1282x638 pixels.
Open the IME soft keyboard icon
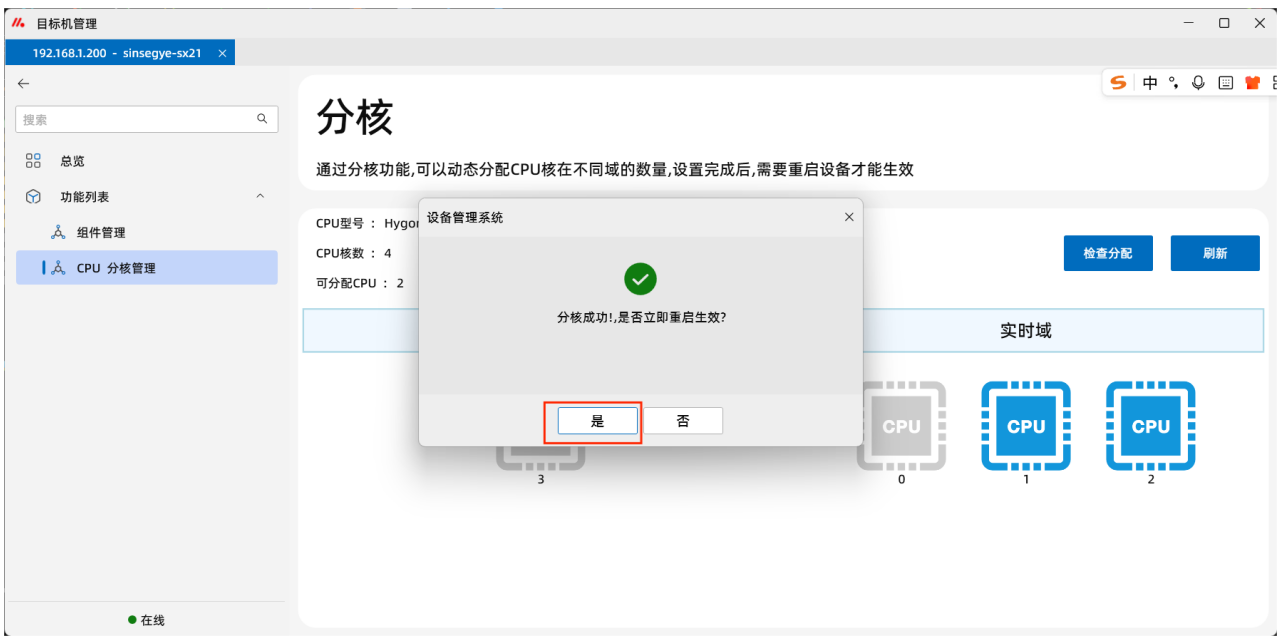click(x=1226, y=83)
